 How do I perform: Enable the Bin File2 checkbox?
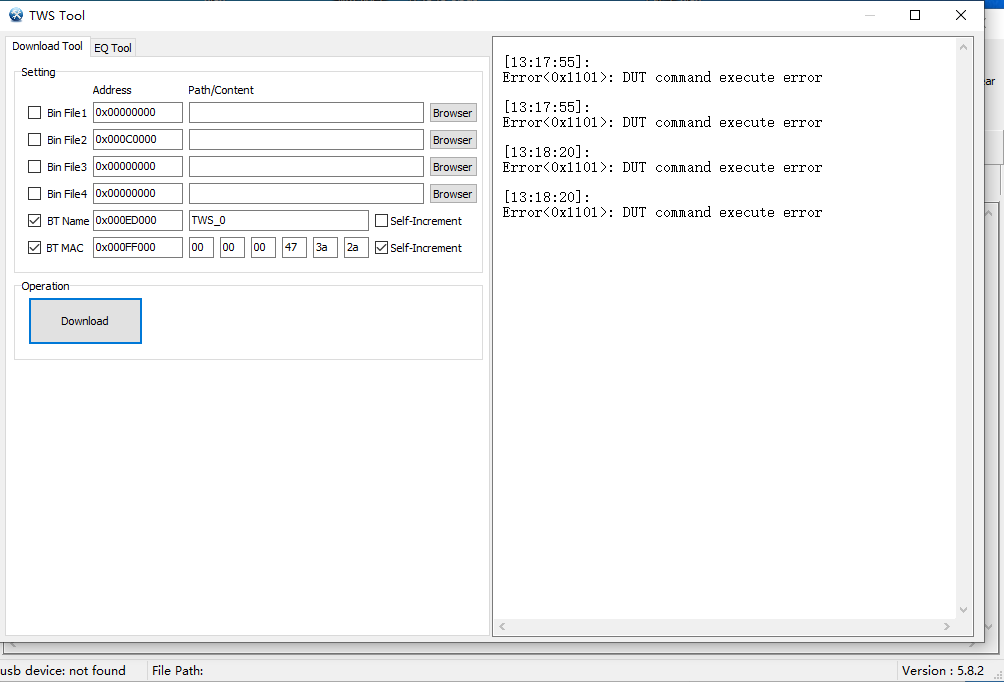34,140
